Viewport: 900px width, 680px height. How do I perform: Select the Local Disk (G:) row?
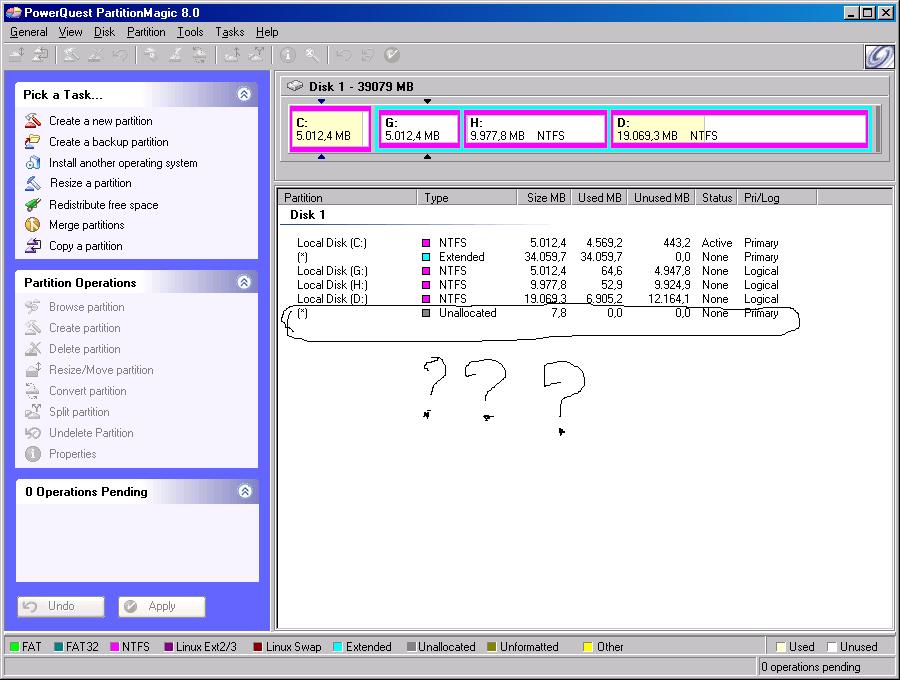click(x=538, y=271)
